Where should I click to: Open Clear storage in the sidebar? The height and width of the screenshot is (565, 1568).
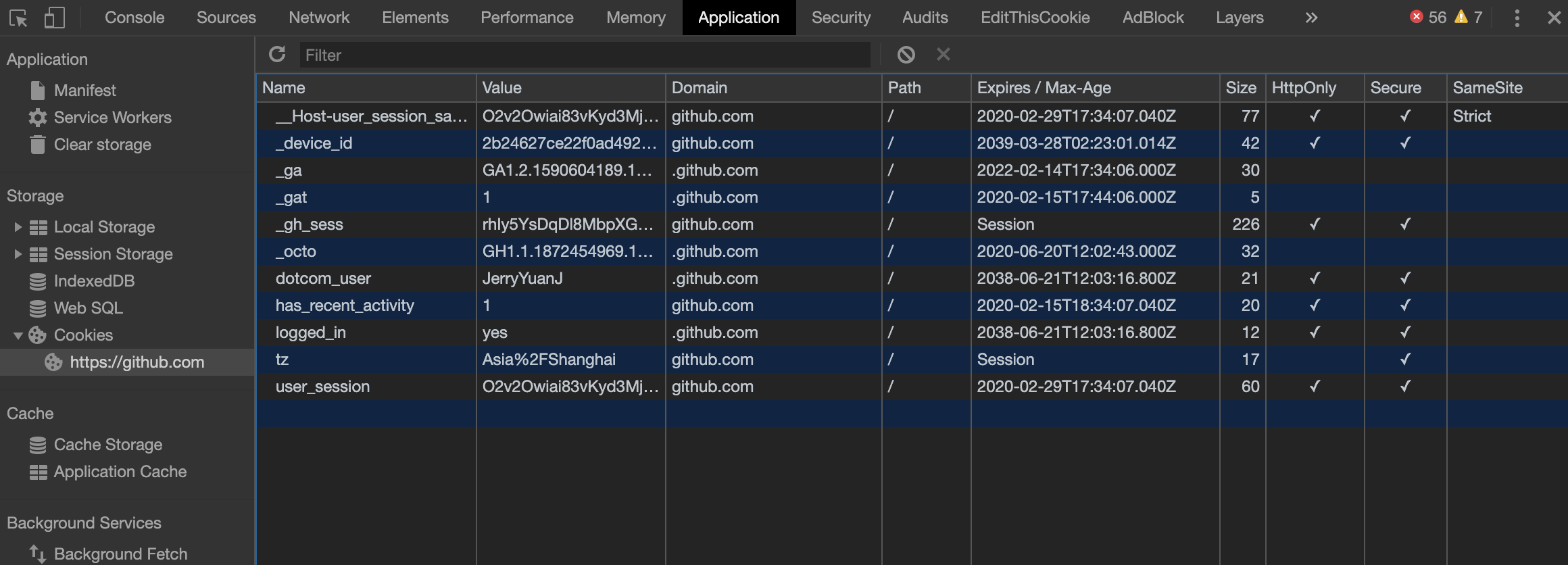[102, 144]
